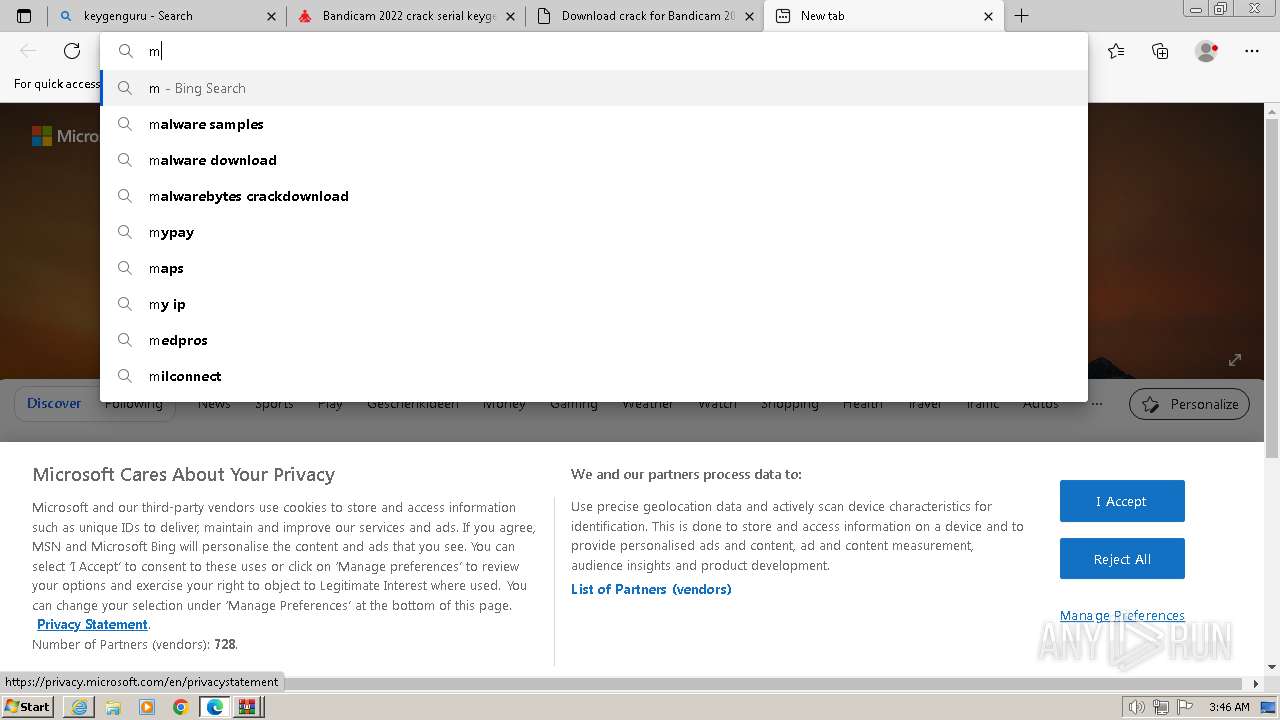The width and height of the screenshot is (1280, 720).
Task: Click the volume speaker tray icon
Action: click(1137, 707)
